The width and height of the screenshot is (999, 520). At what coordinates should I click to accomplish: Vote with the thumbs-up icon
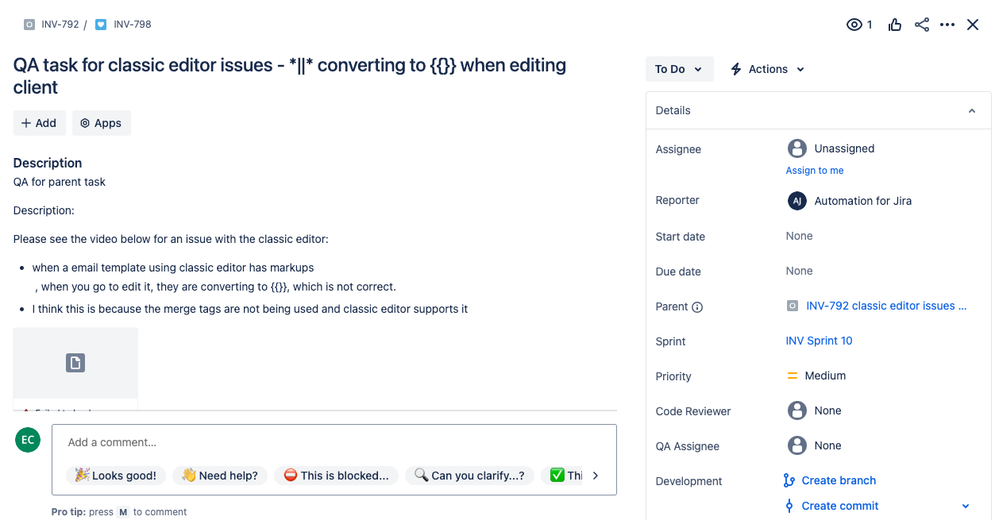coord(895,25)
